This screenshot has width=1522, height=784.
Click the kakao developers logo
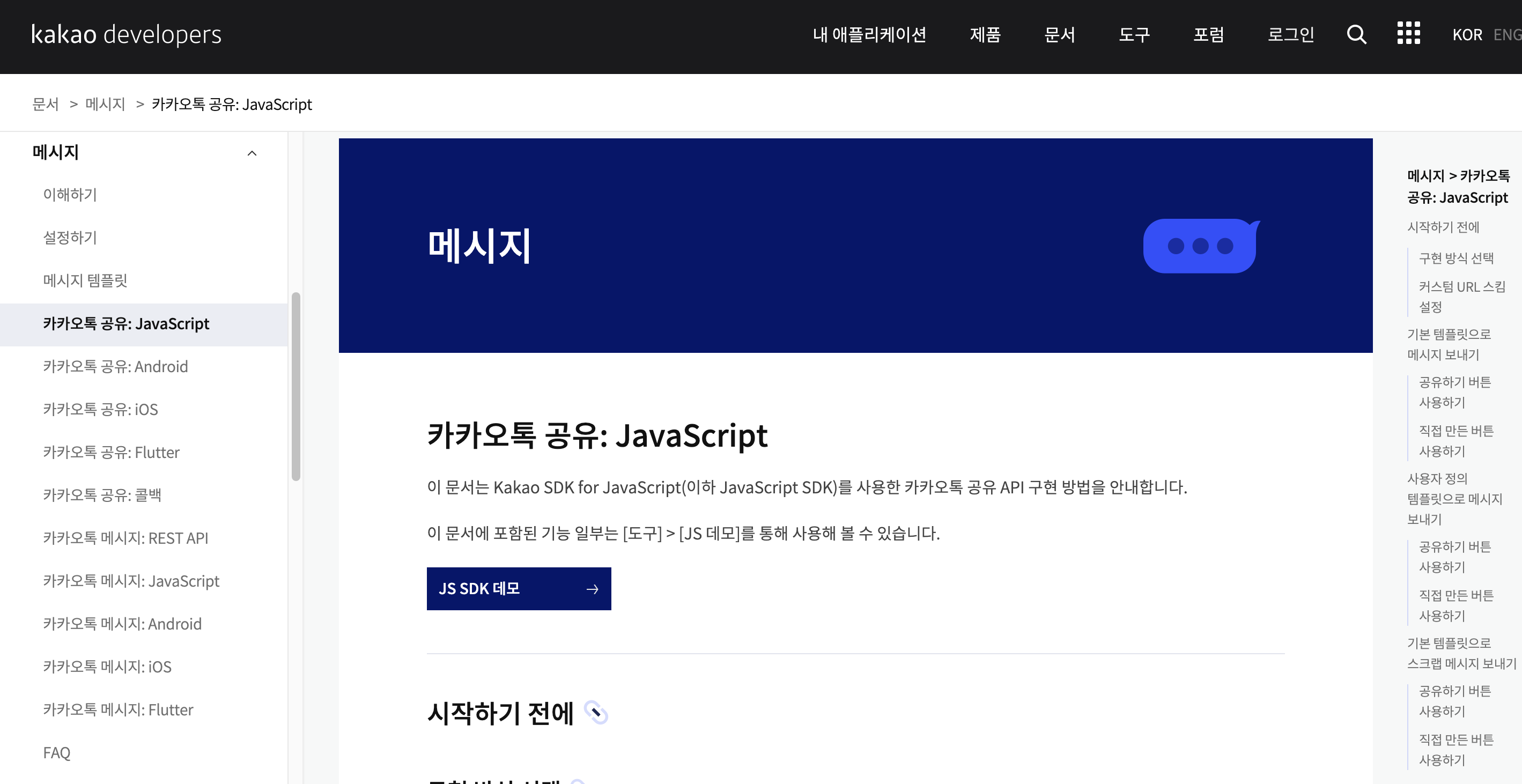coord(127,35)
